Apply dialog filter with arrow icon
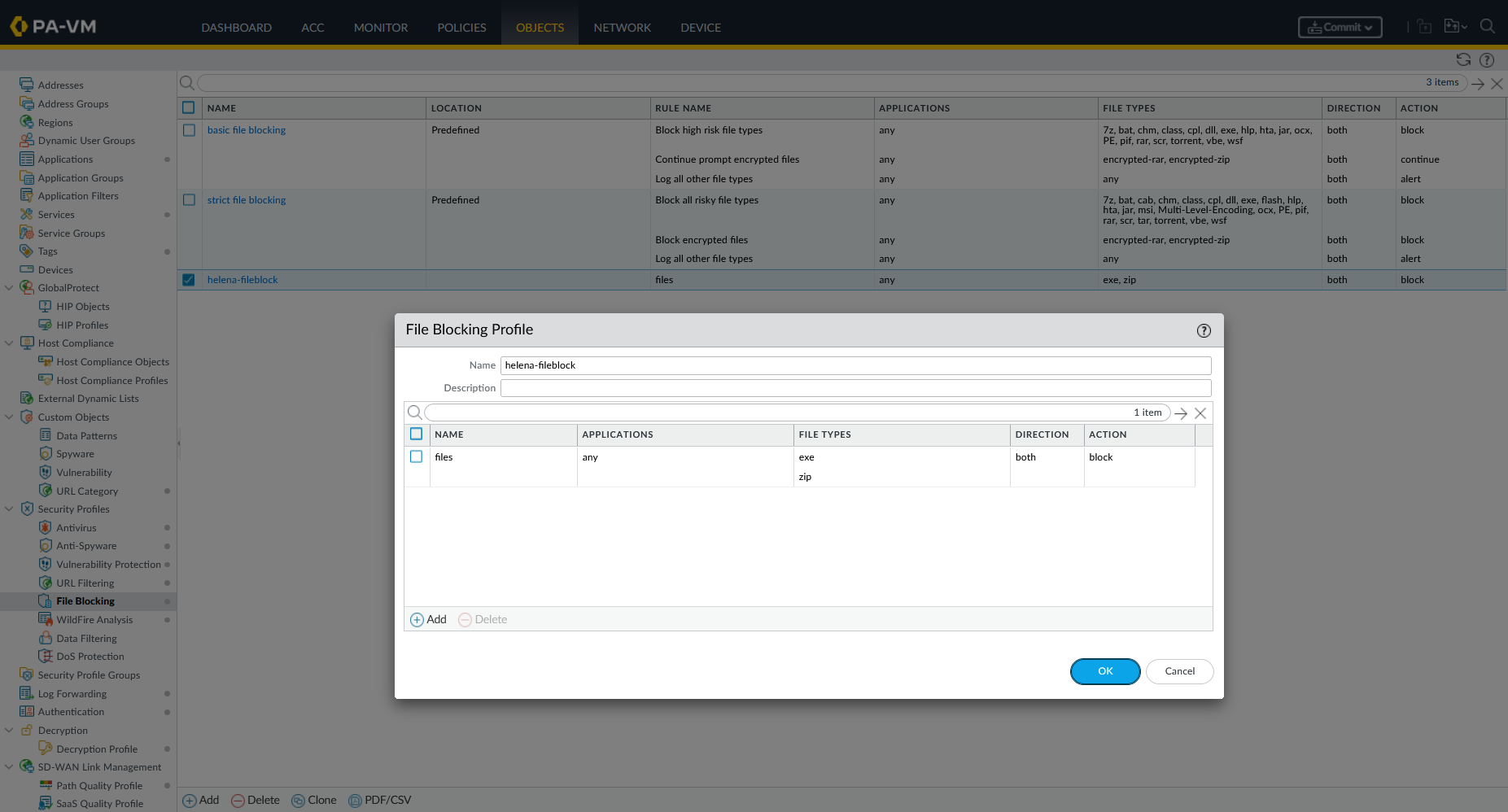Image resolution: width=1508 pixels, height=812 pixels. tap(1181, 413)
